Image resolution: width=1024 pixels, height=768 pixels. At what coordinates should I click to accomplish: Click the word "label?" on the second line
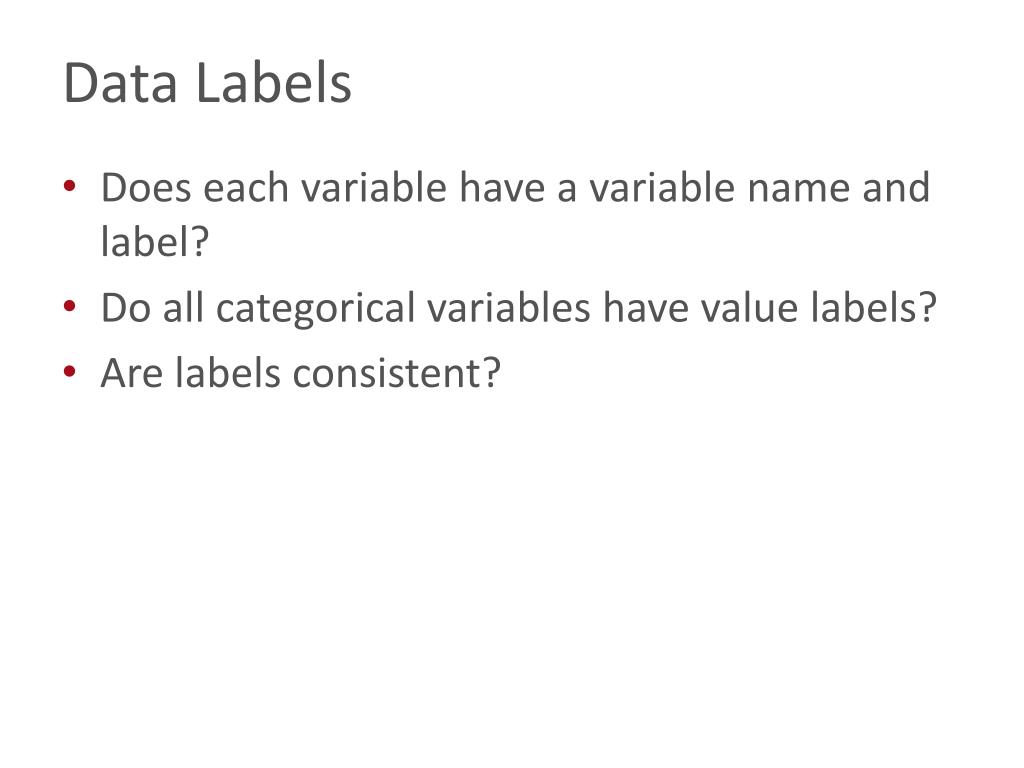pos(155,242)
